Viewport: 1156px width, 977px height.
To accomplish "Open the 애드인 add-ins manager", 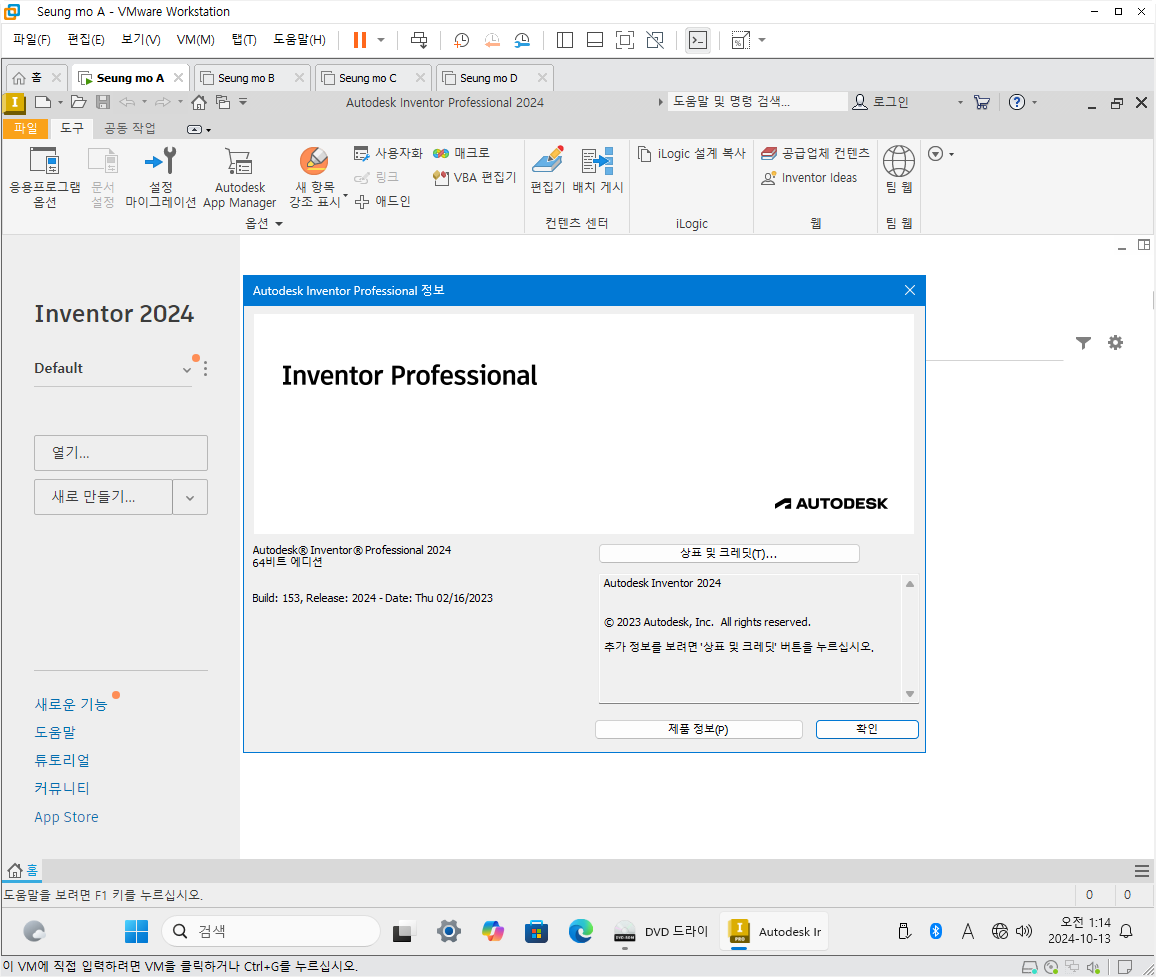I will [x=383, y=201].
